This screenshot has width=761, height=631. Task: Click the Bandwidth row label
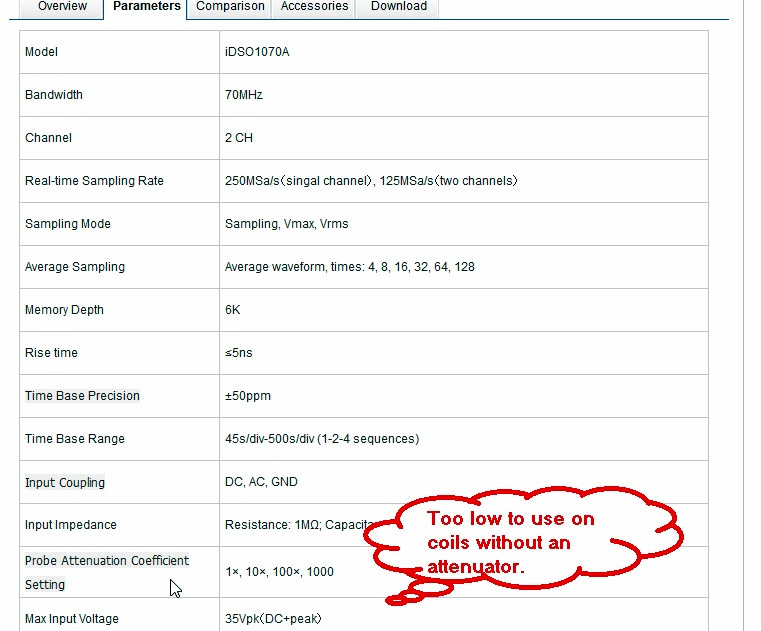pos(54,95)
